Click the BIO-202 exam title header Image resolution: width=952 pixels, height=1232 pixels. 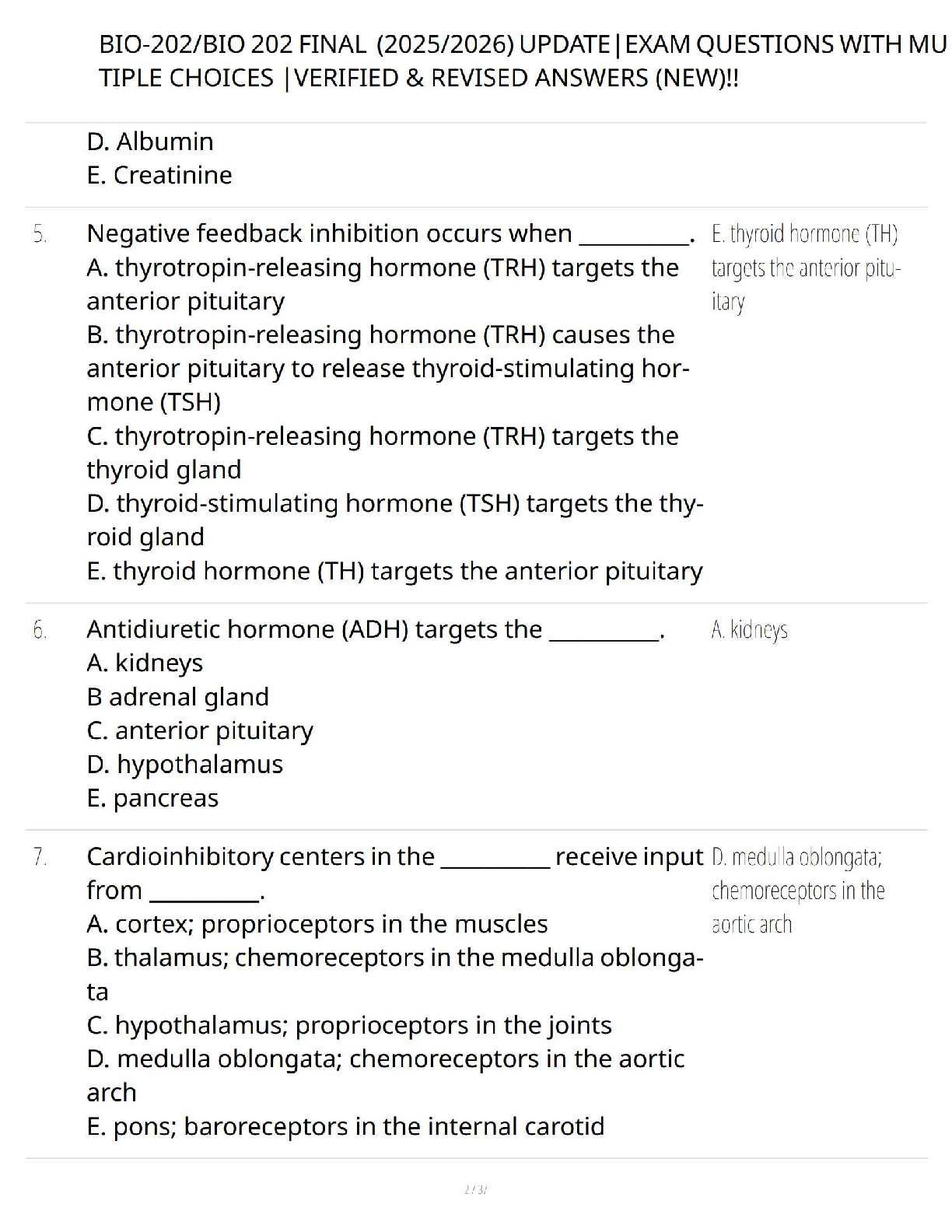pyautogui.click(x=521, y=61)
